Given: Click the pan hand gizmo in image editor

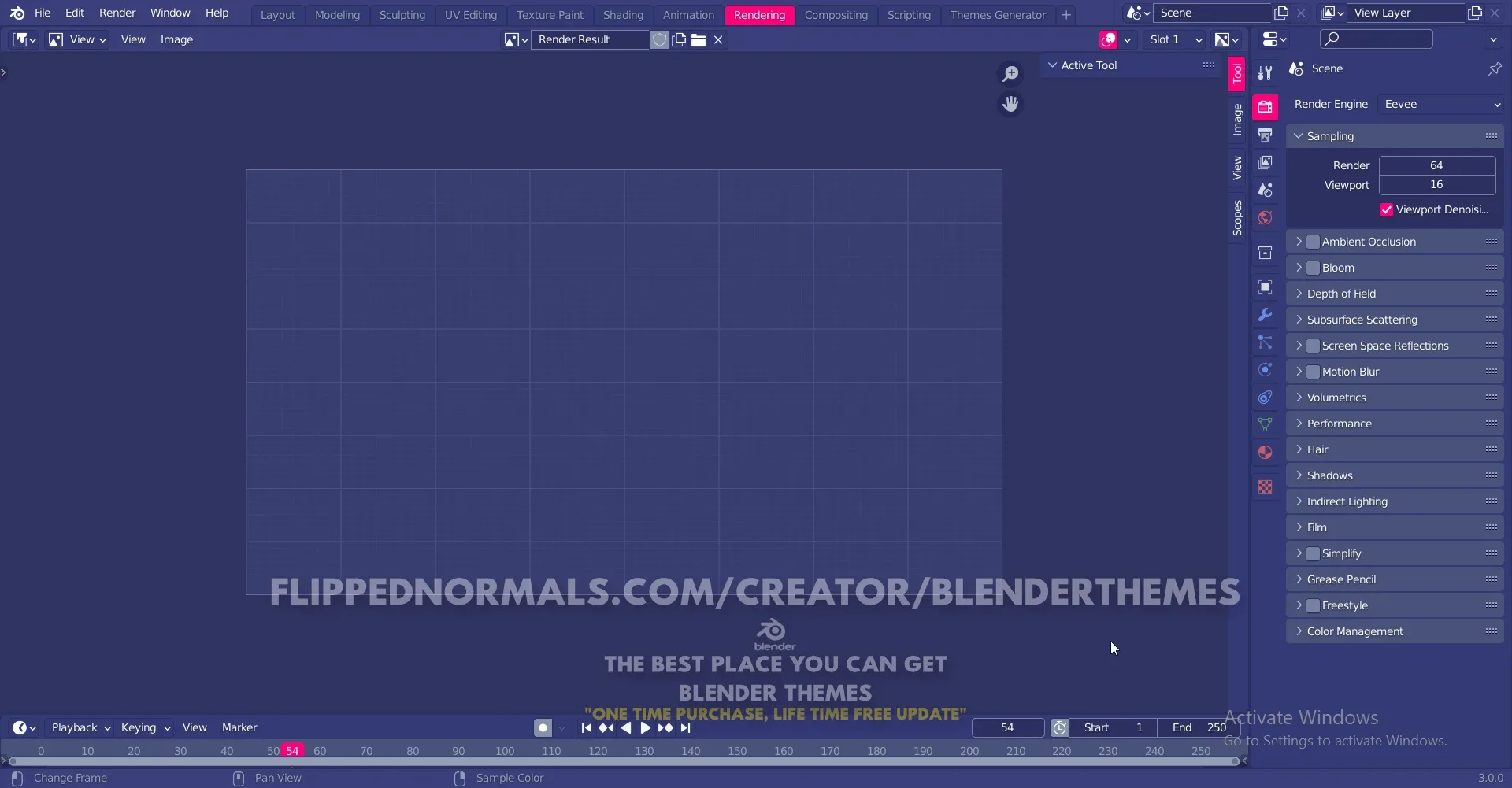Looking at the screenshot, I should [1010, 104].
